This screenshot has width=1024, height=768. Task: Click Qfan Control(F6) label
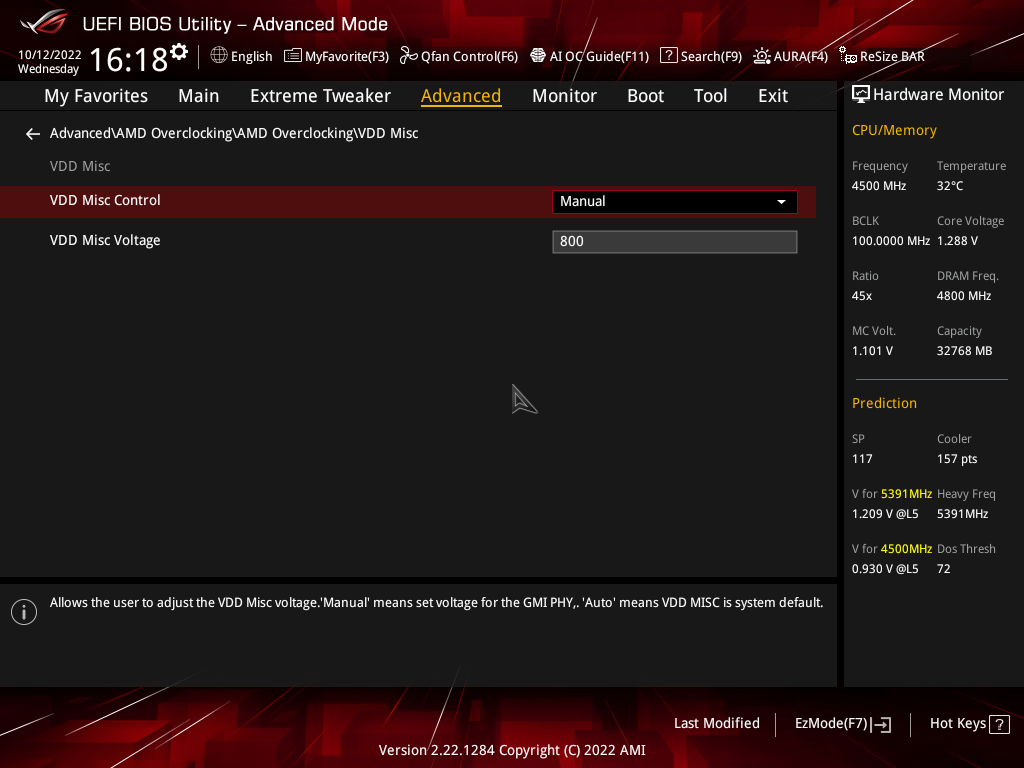(469, 56)
